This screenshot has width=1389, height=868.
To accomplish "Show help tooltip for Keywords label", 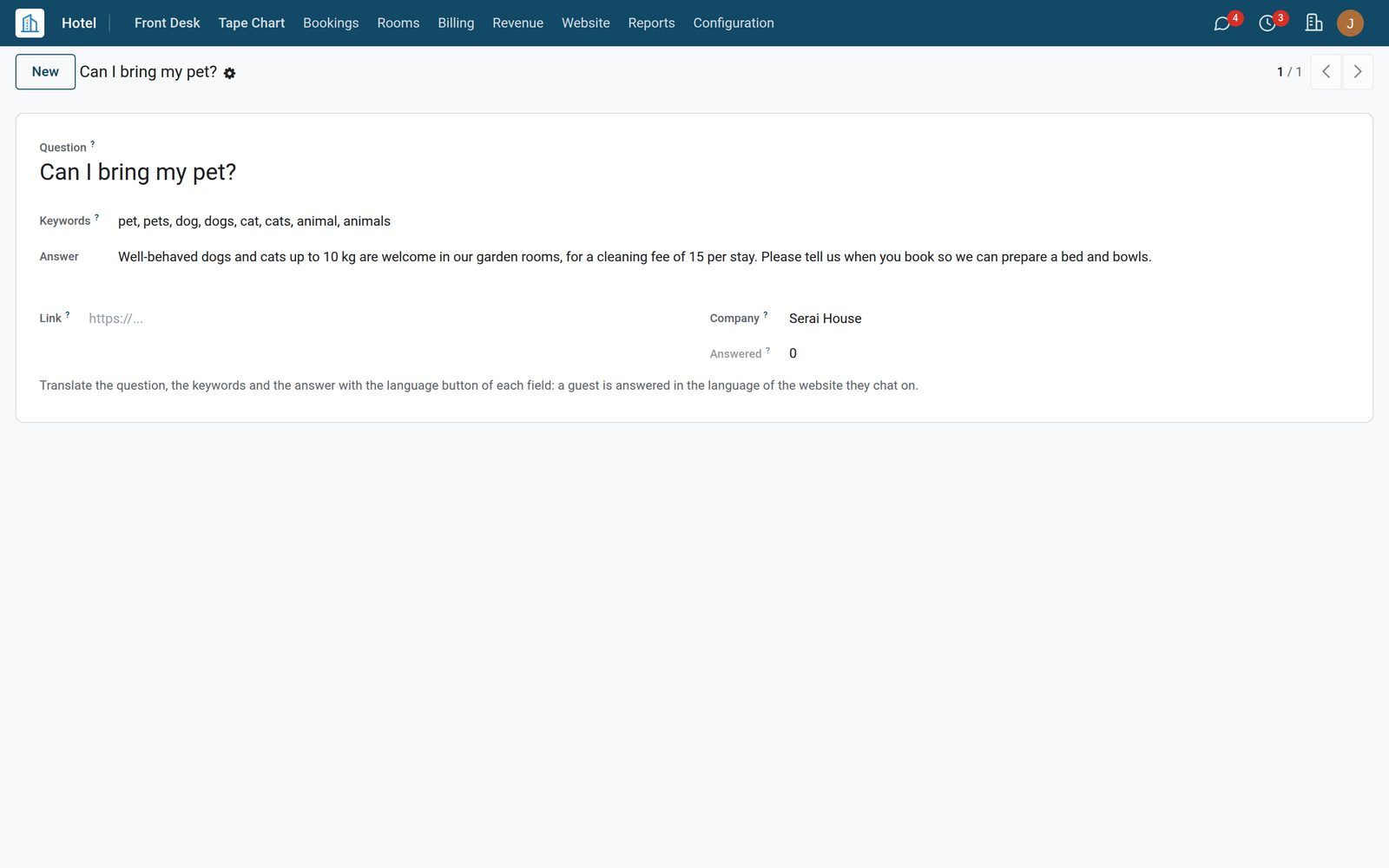I will [96, 217].
